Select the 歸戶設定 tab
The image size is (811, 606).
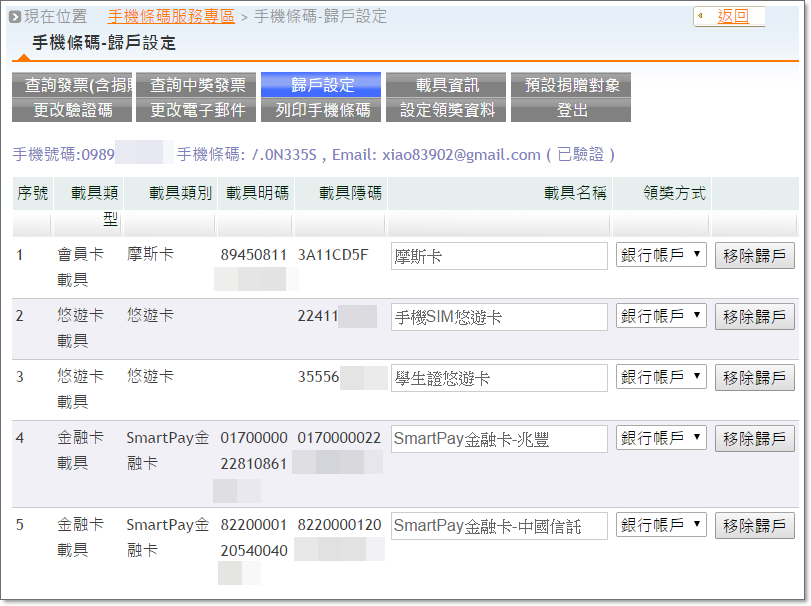(x=321, y=85)
